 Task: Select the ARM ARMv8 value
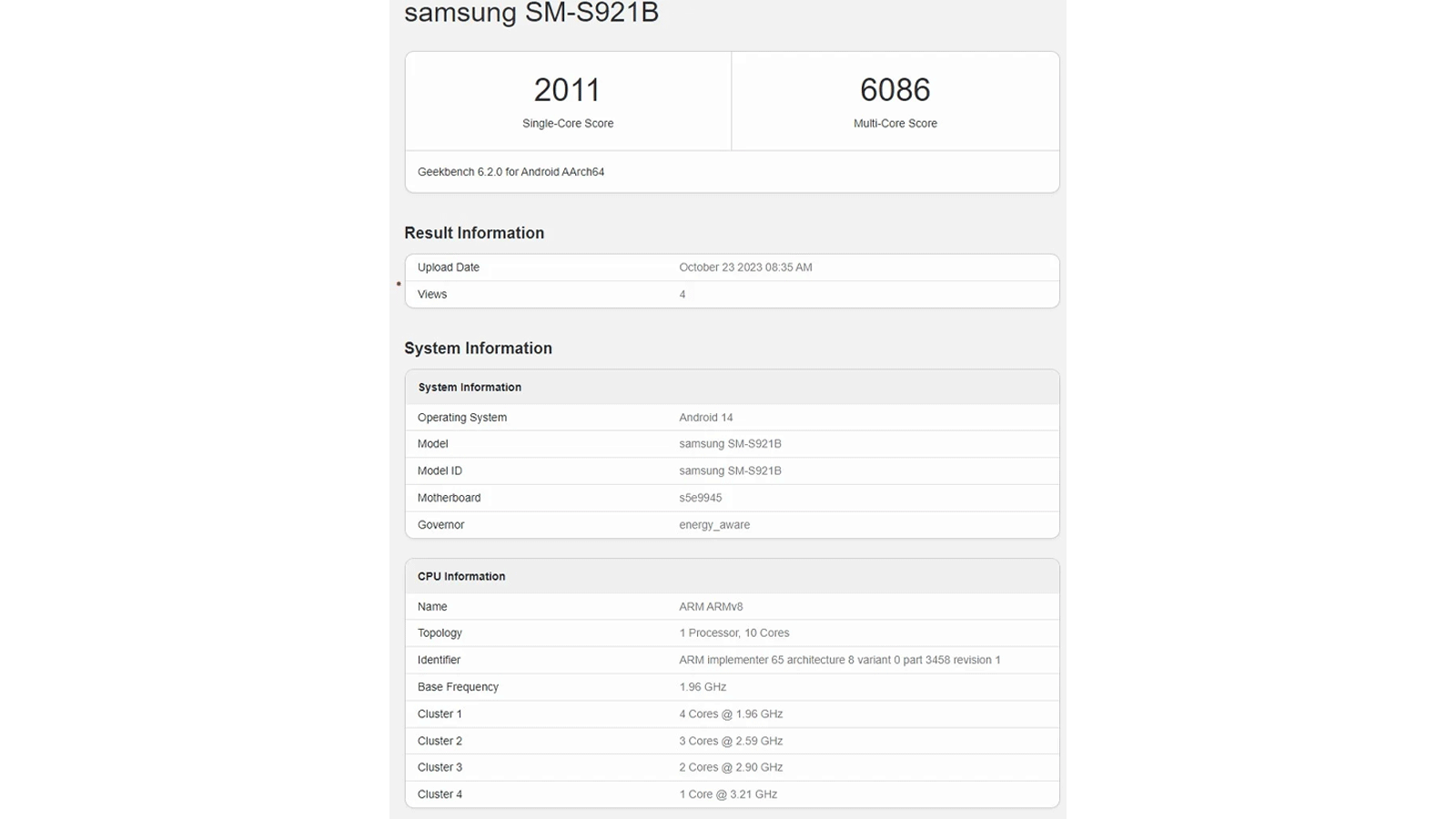[x=711, y=607]
